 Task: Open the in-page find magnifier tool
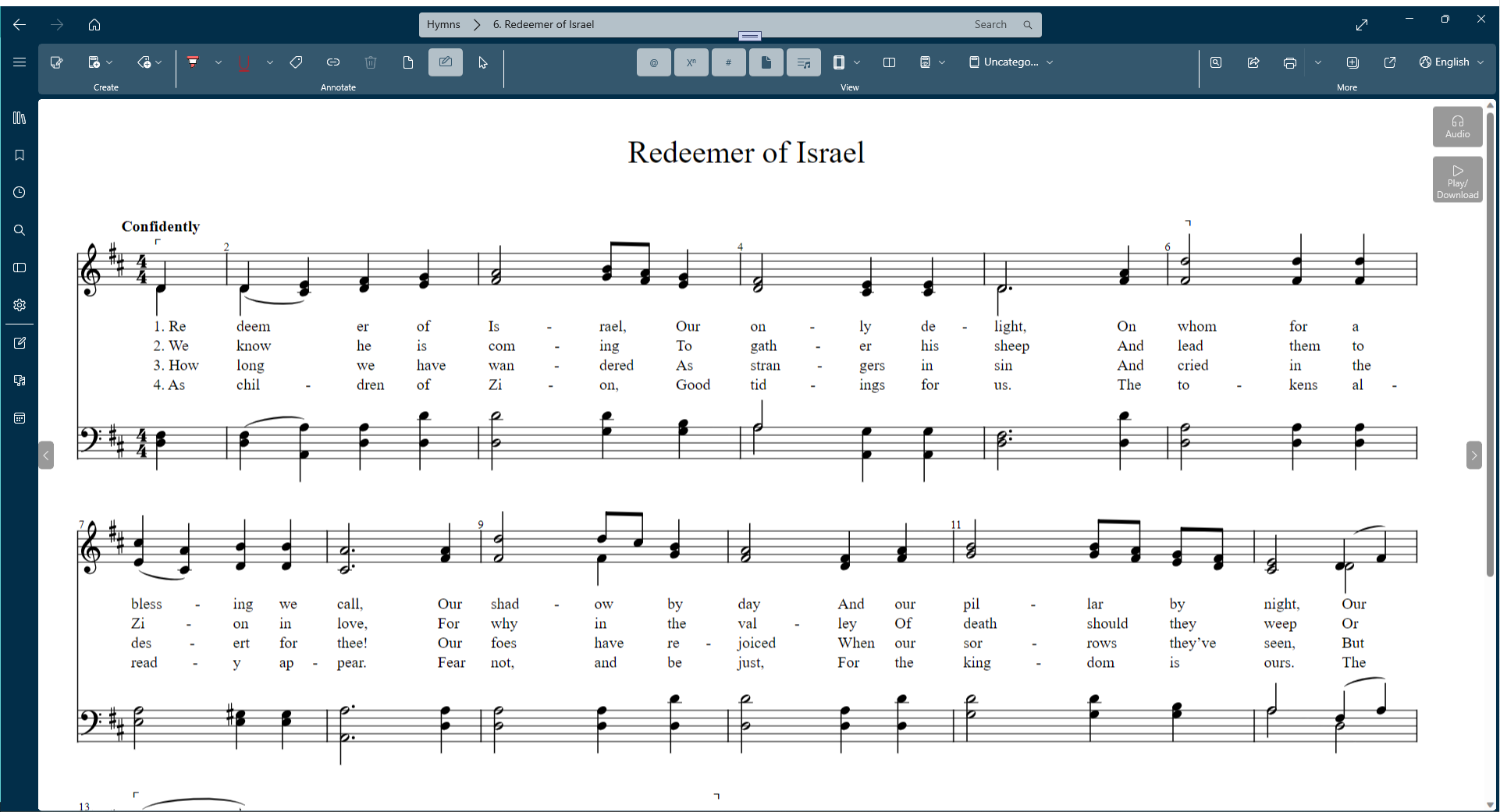[1216, 62]
